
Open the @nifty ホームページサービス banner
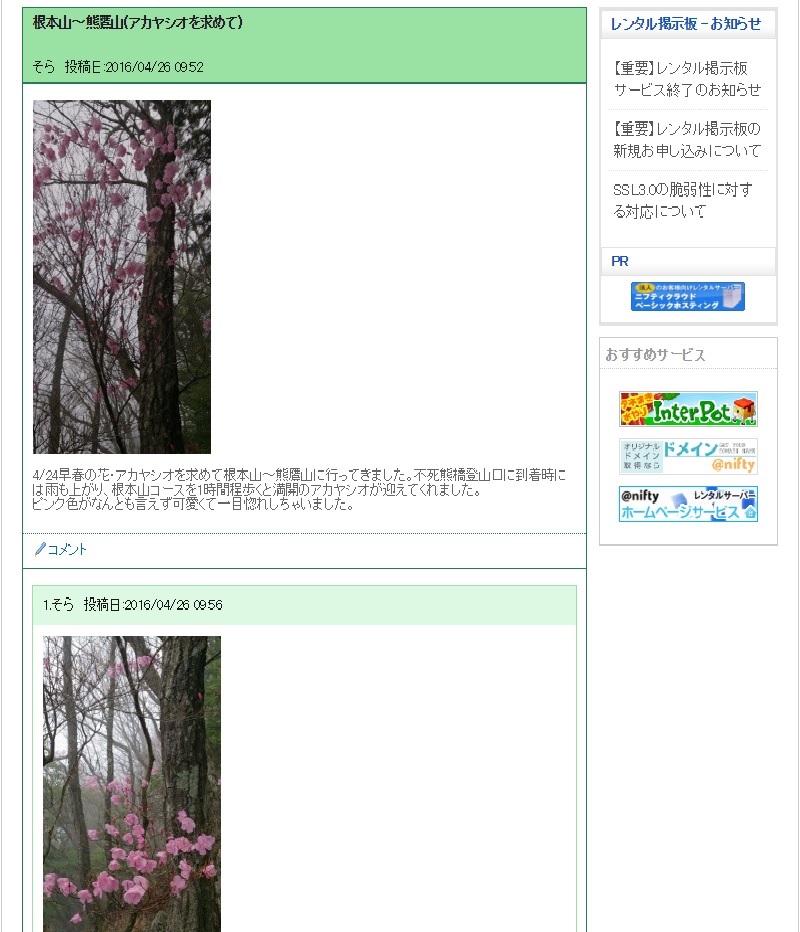click(688, 504)
